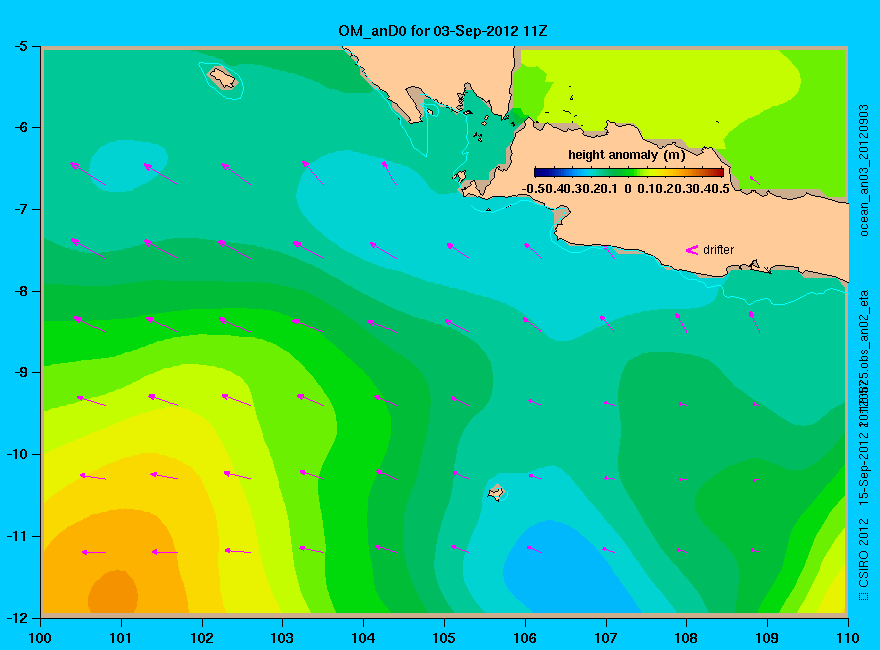Click the 100 longitude axis label
Image resolution: width=880 pixels, height=650 pixels.
click(40, 638)
